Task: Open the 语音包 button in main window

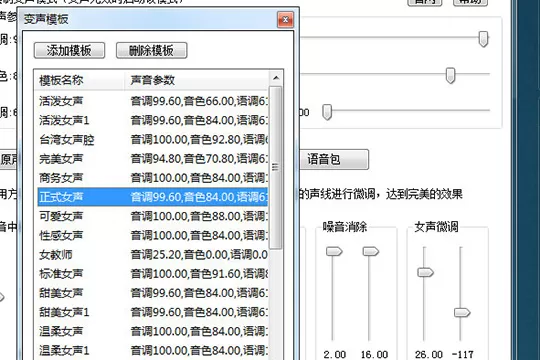Action: [x=333, y=159]
